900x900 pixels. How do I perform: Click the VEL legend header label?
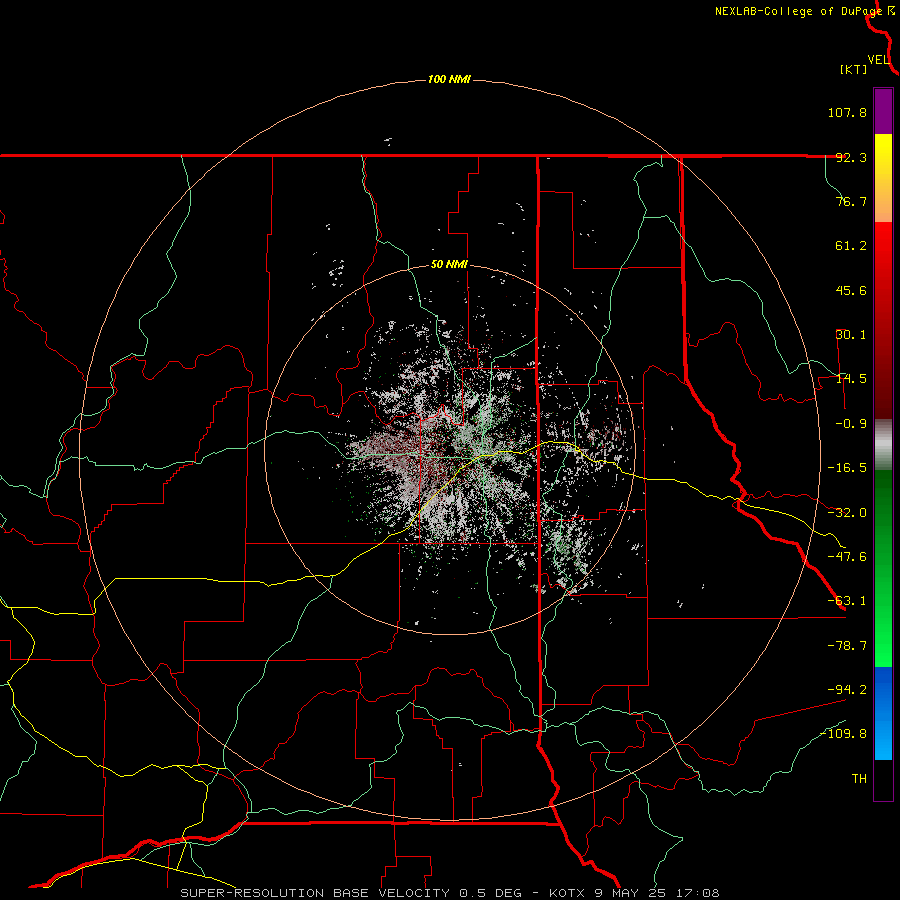tap(878, 60)
